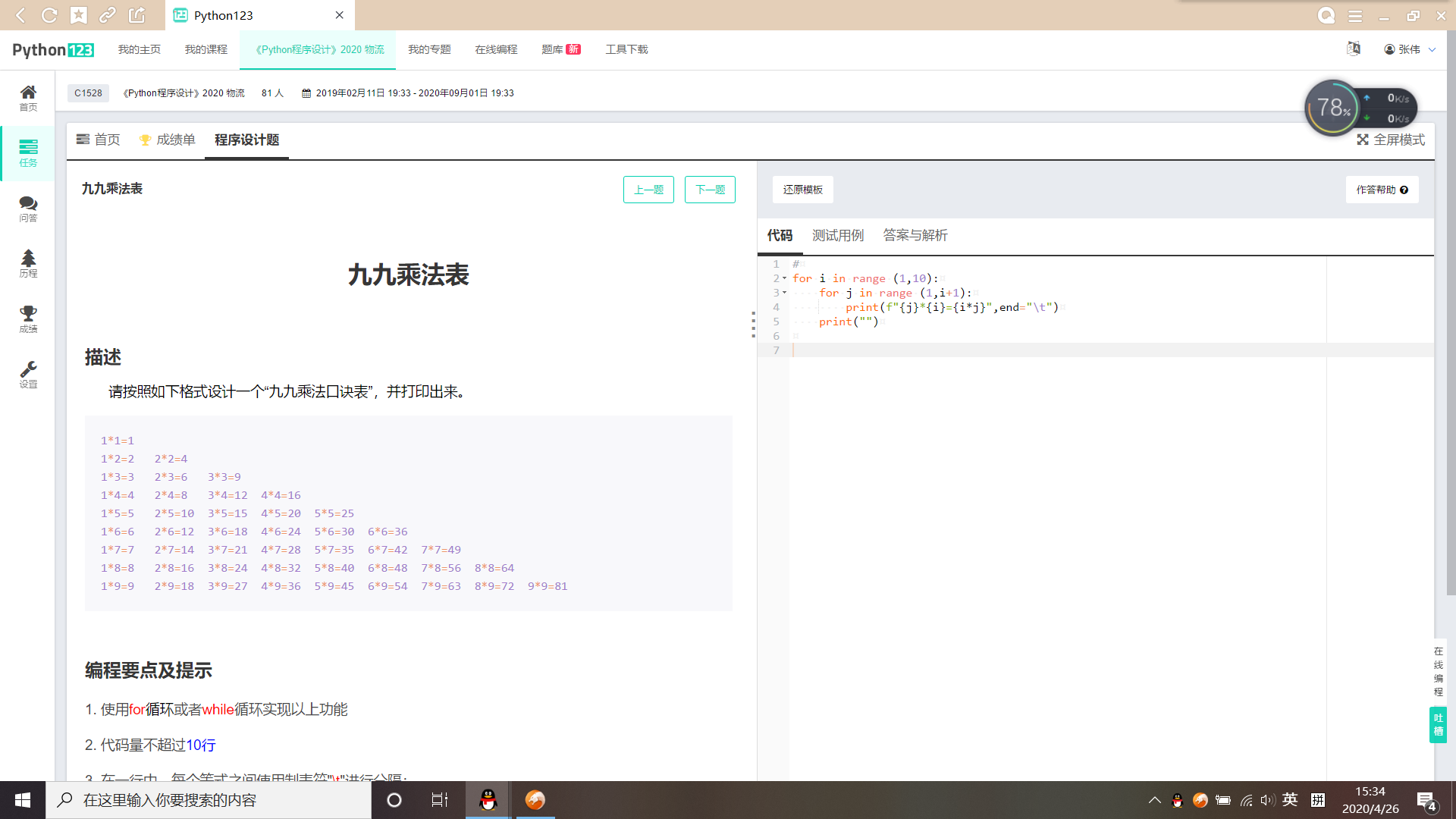
Task: Open the History tree icon
Action: tap(28, 263)
